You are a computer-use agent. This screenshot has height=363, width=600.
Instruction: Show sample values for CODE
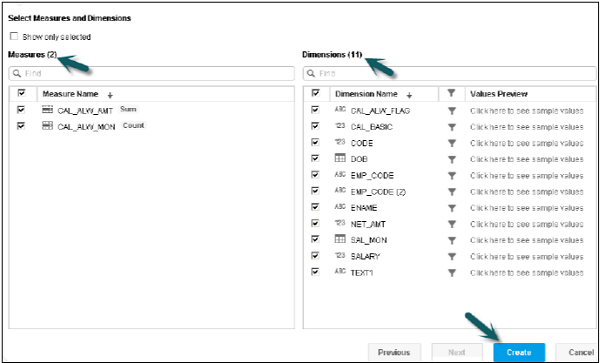tap(527, 143)
